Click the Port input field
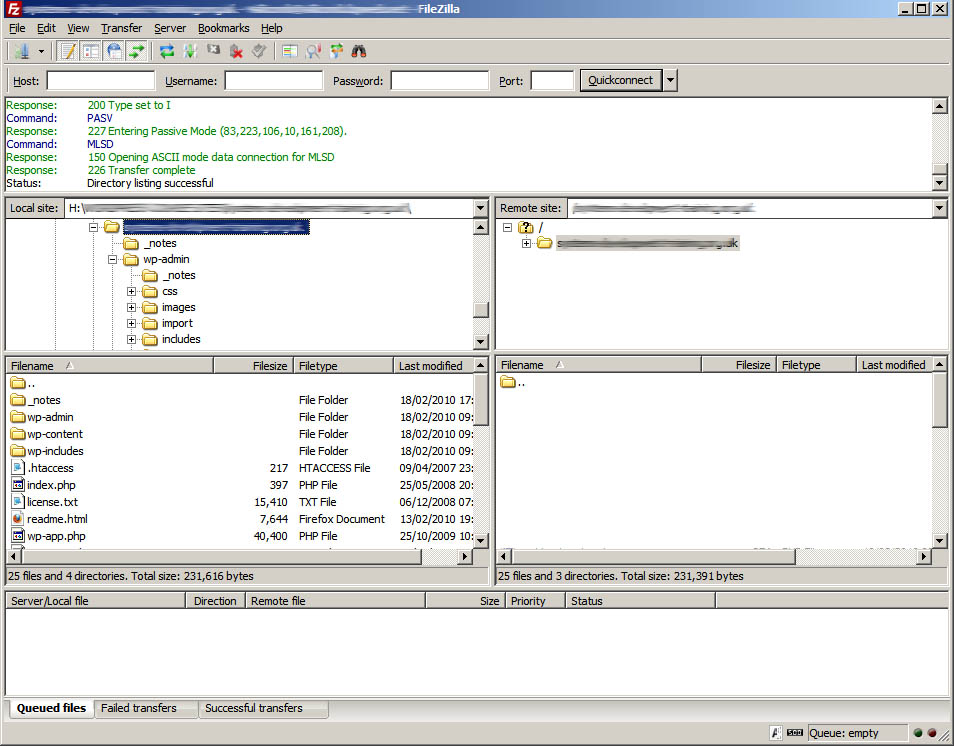The width and height of the screenshot is (954, 746). (552, 81)
